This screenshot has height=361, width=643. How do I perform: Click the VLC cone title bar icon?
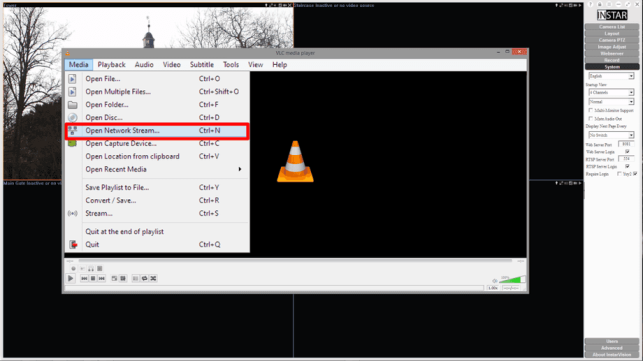[x=68, y=53]
